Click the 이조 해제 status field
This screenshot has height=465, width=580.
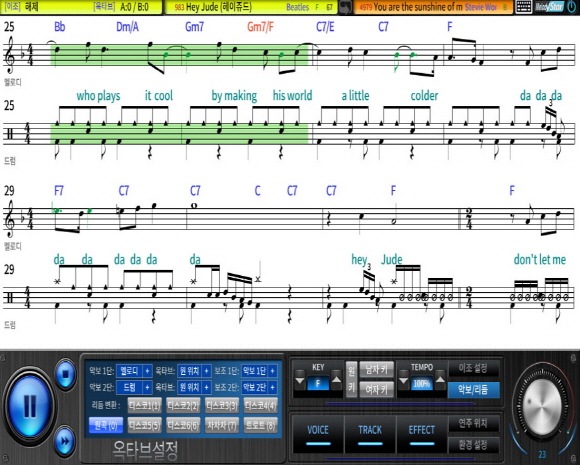pos(21,7)
